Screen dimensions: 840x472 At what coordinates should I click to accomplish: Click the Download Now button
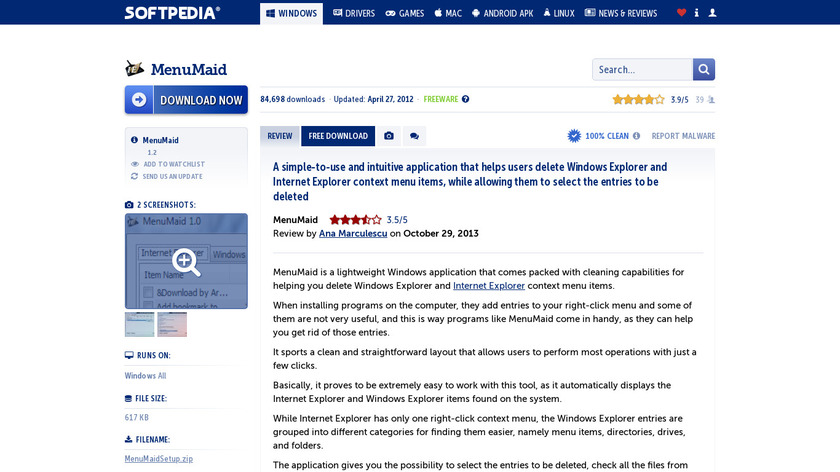pyautogui.click(x=186, y=100)
